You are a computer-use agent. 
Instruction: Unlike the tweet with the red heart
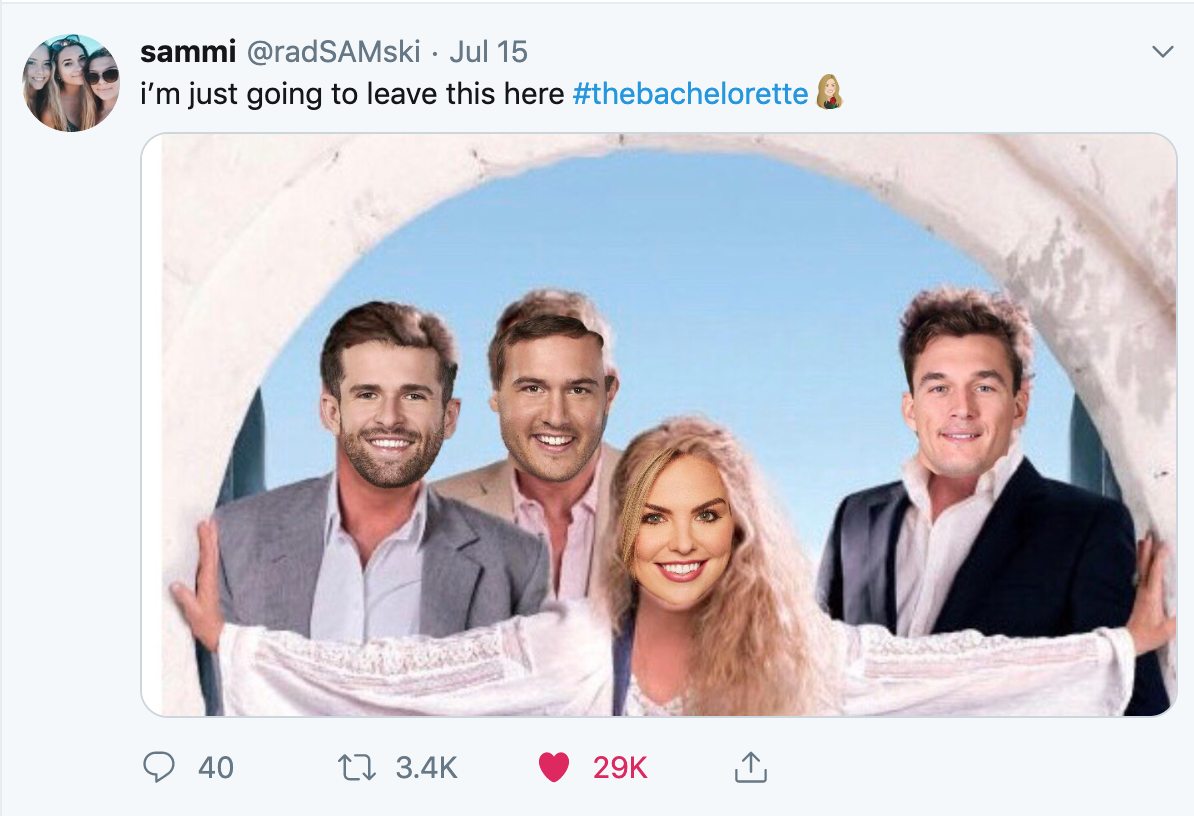tap(553, 767)
